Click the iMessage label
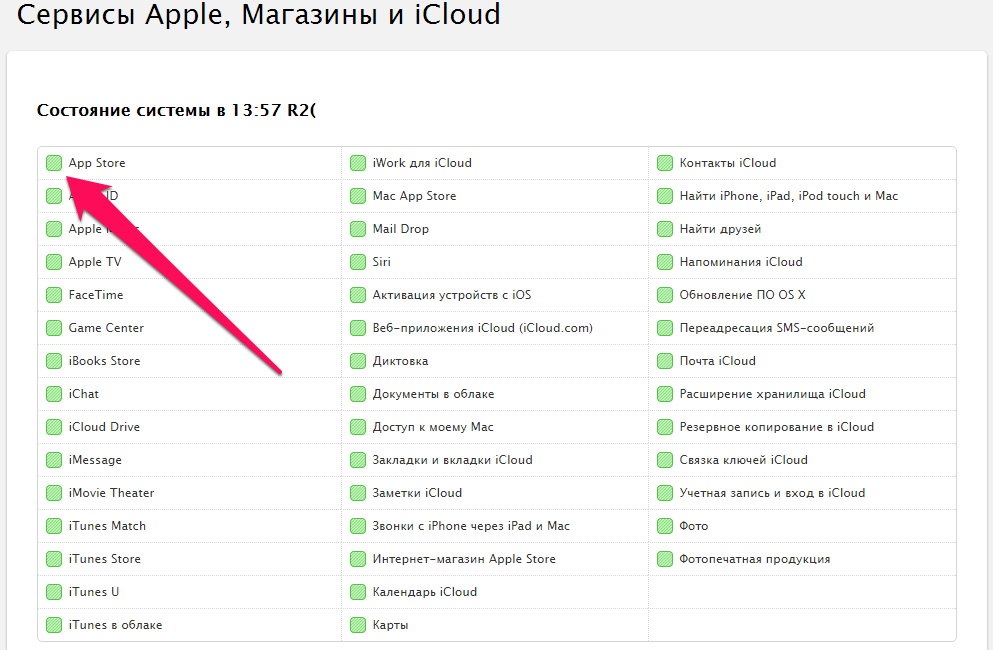This screenshot has height=650, width=993. [95, 459]
